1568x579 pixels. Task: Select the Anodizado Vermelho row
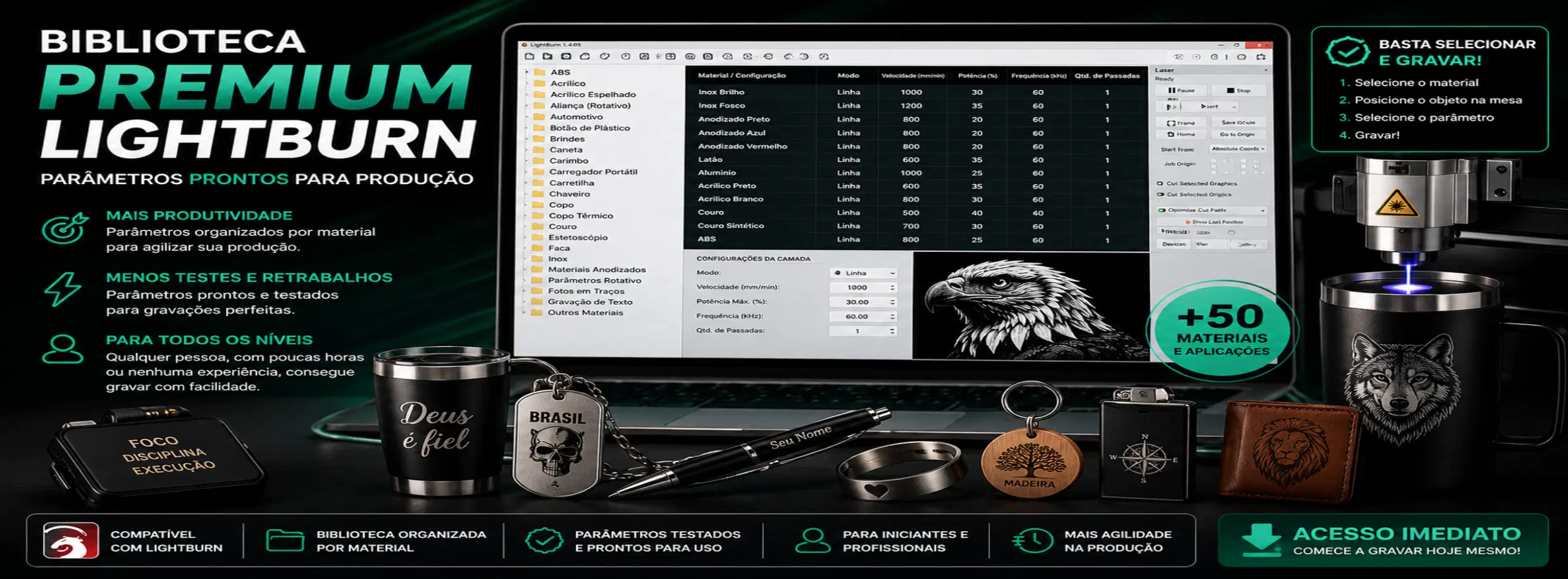[x=916, y=146]
